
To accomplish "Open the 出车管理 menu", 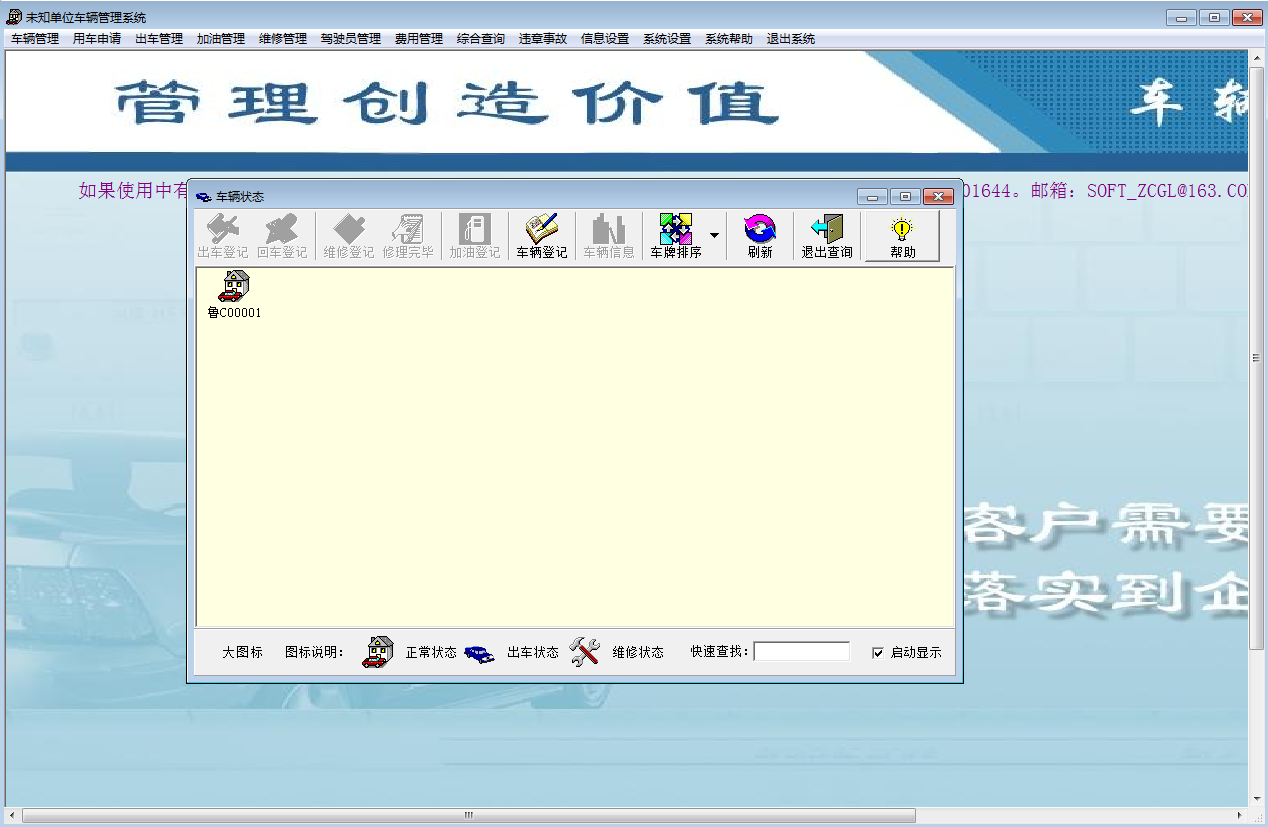I will 159,39.
